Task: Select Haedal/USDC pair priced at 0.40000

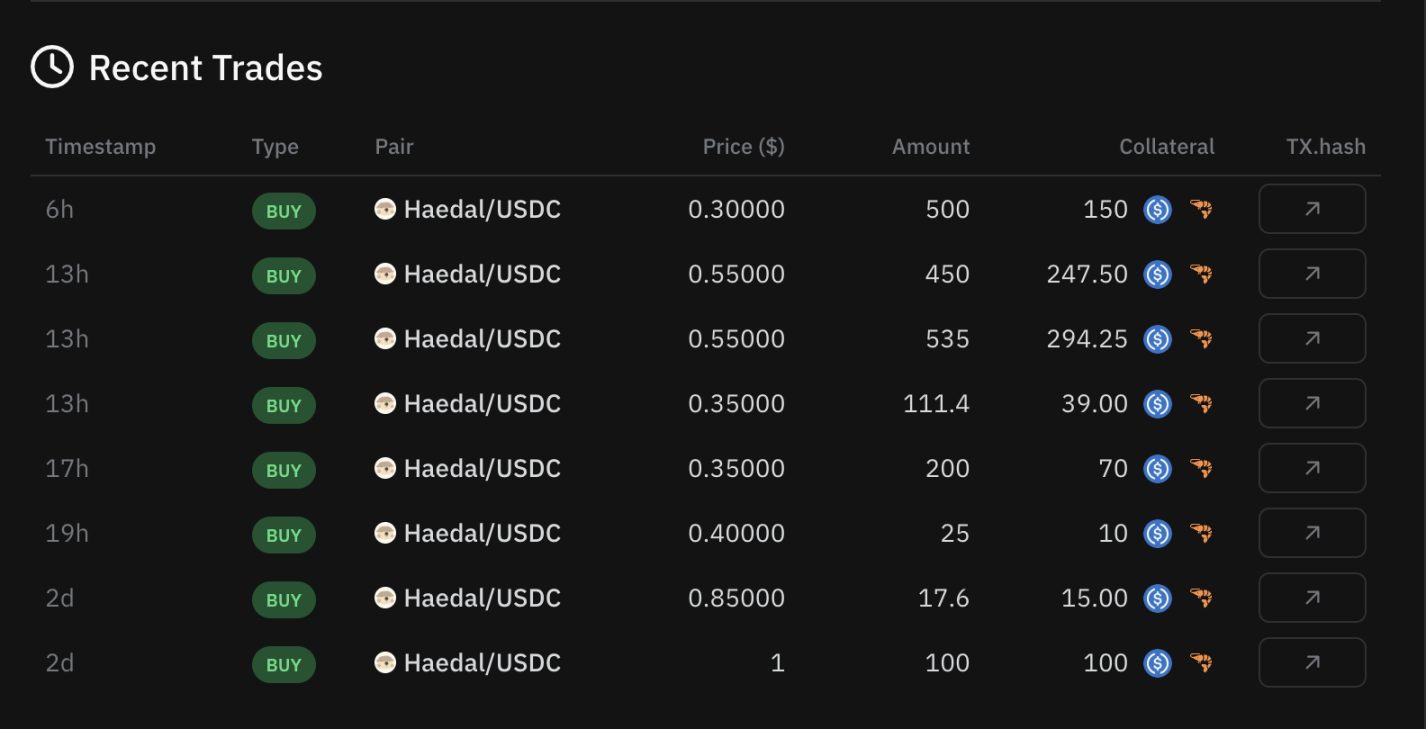Action: pos(481,533)
